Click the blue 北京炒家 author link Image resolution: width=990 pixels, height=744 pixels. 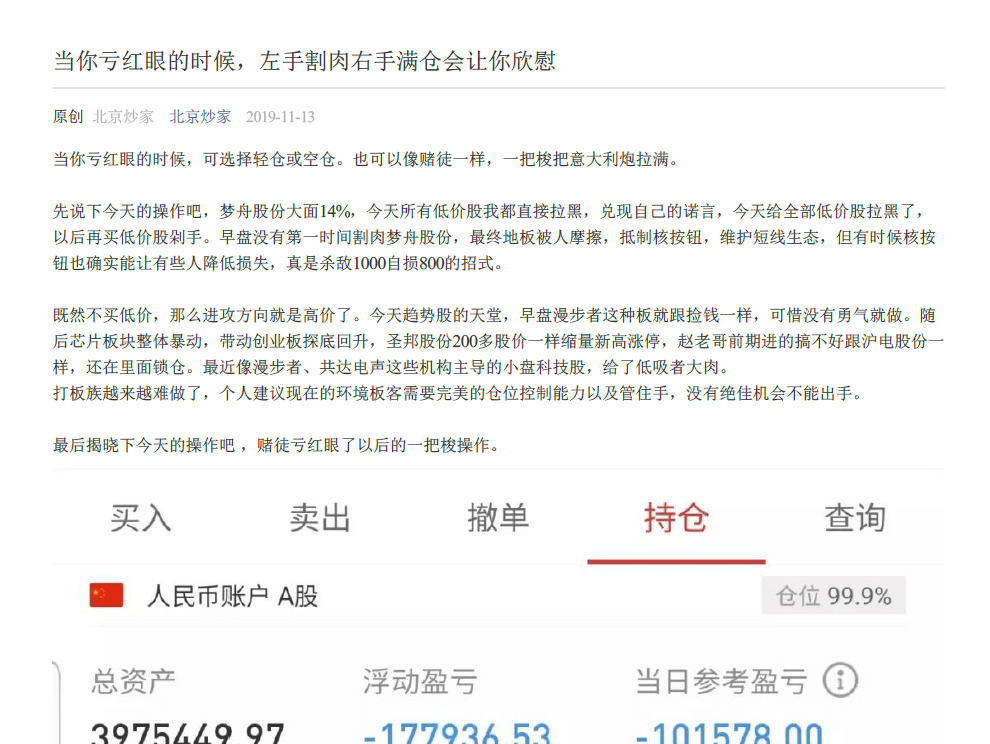200,117
